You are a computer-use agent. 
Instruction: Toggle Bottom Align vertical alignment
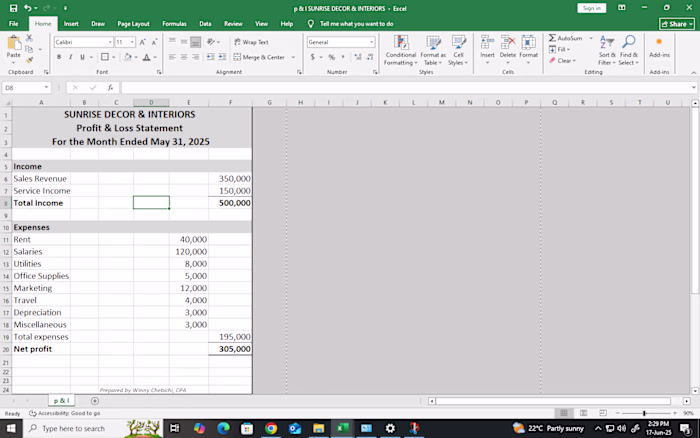pyautogui.click(x=195, y=42)
